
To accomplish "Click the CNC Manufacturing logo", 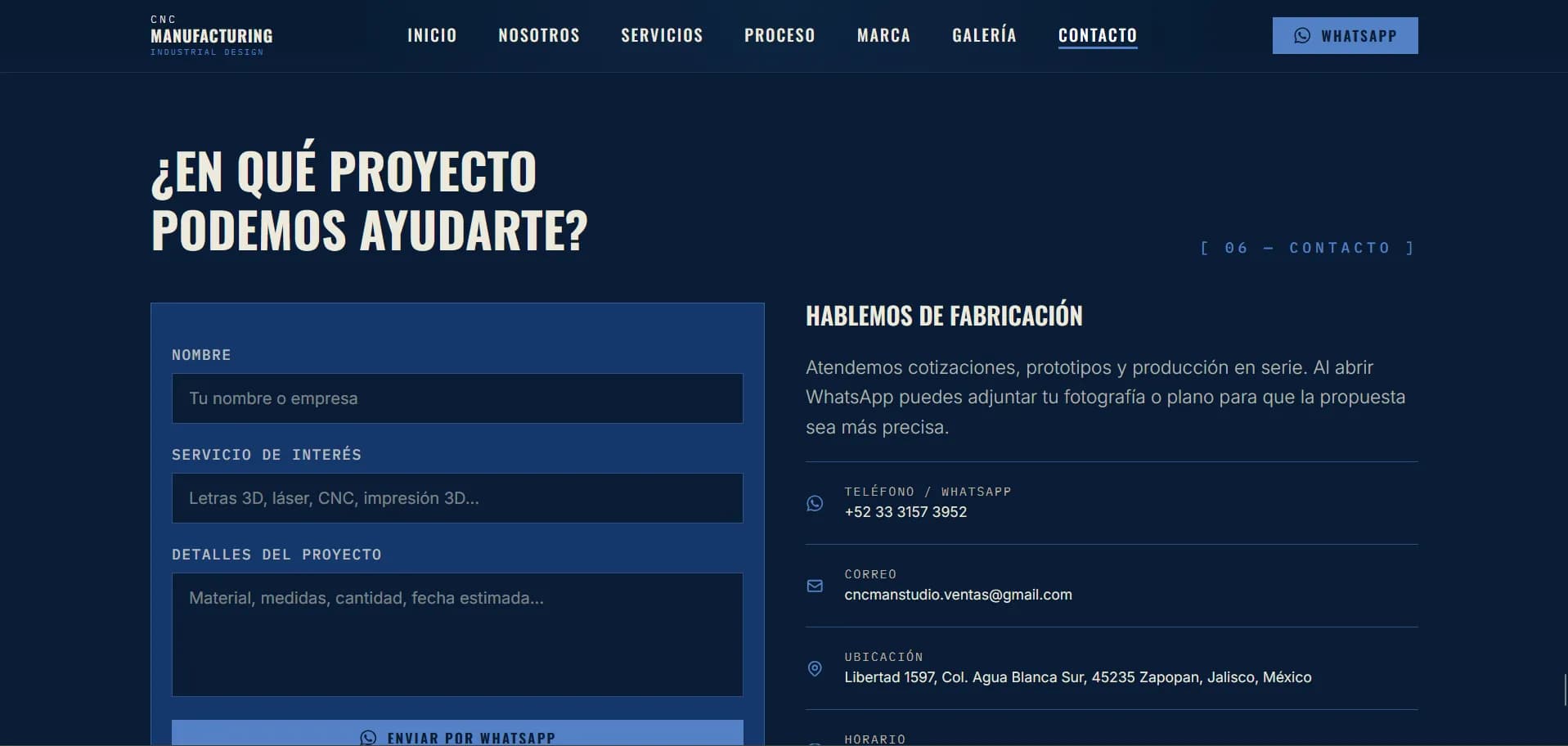I will [211, 35].
